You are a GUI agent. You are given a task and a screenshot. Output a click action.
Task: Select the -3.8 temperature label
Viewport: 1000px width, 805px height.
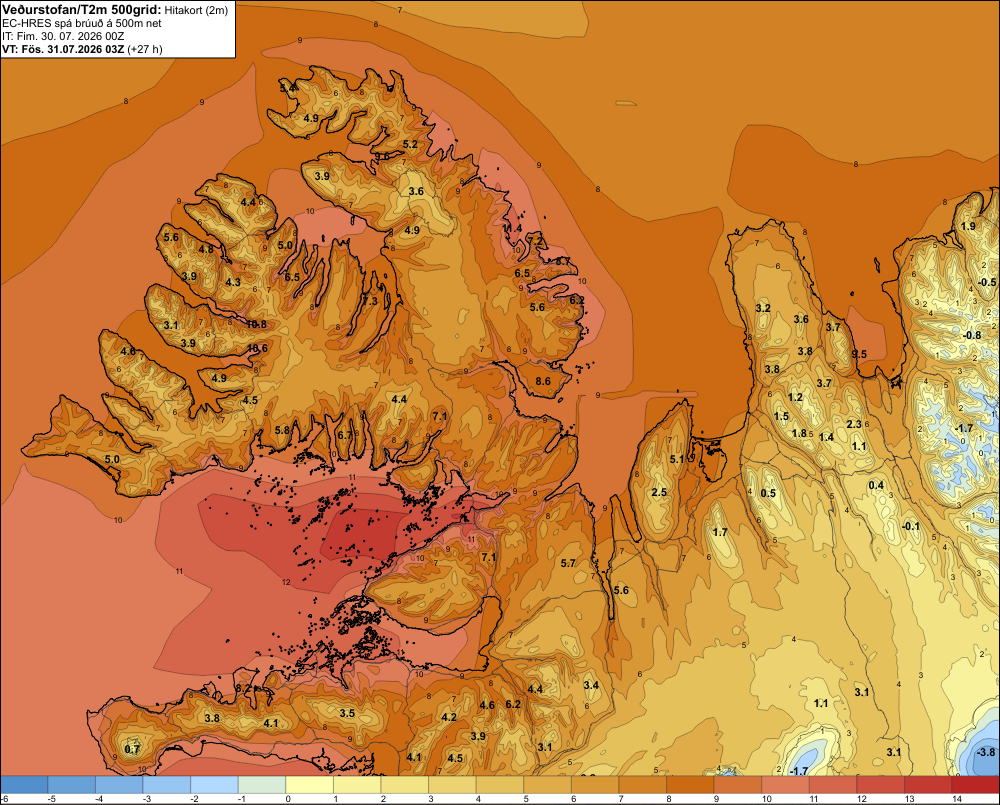tap(985, 752)
